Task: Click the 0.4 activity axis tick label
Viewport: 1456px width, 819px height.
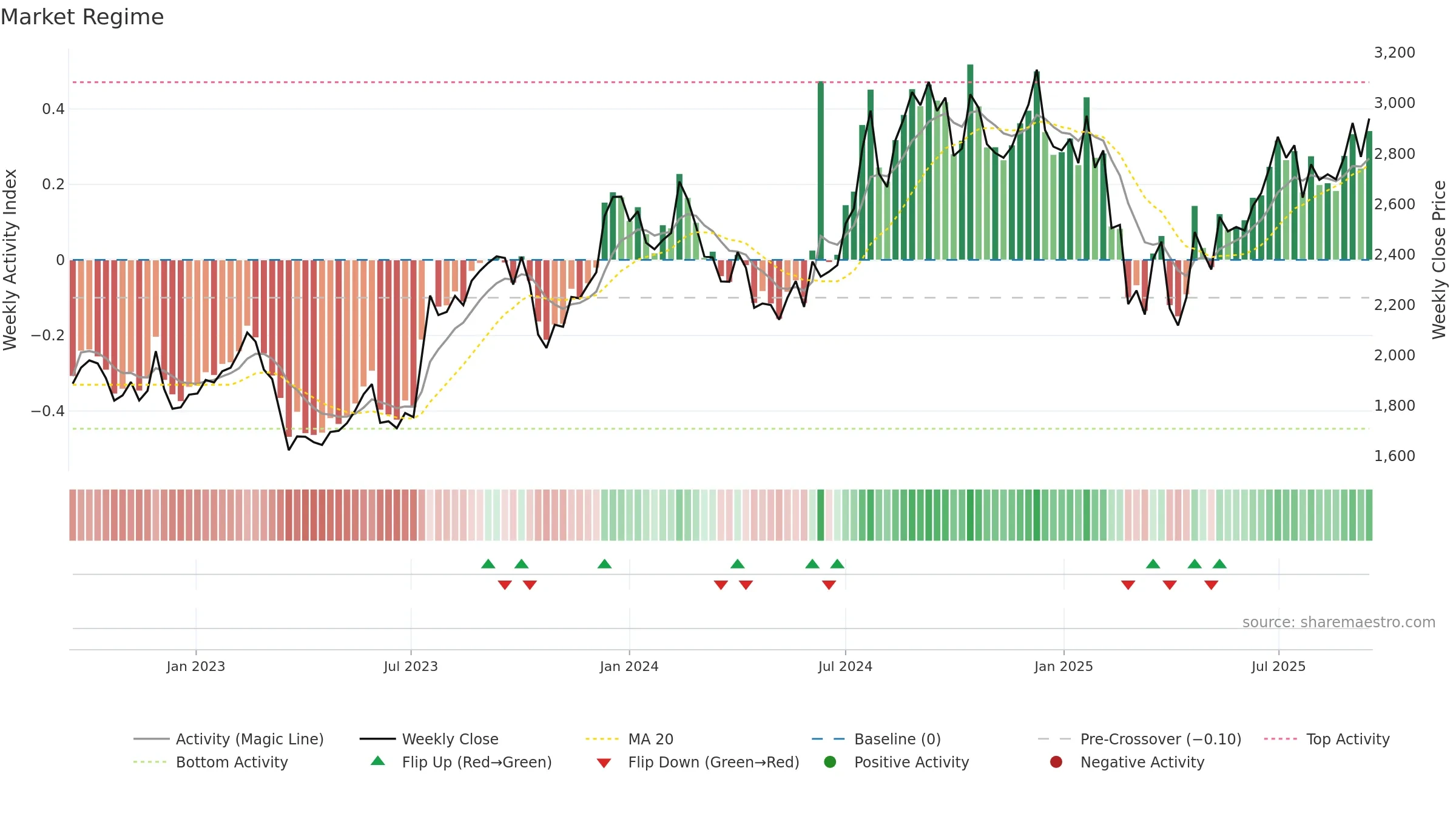Action: pyautogui.click(x=53, y=109)
